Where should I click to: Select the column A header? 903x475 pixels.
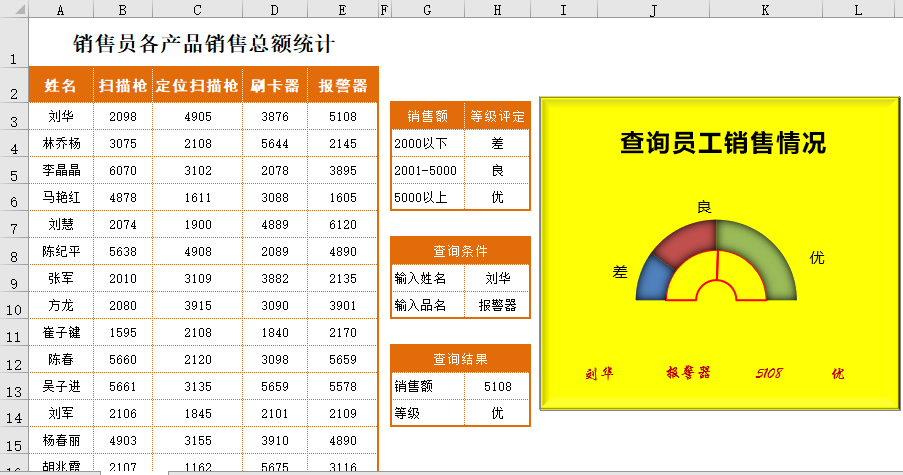coord(61,9)
